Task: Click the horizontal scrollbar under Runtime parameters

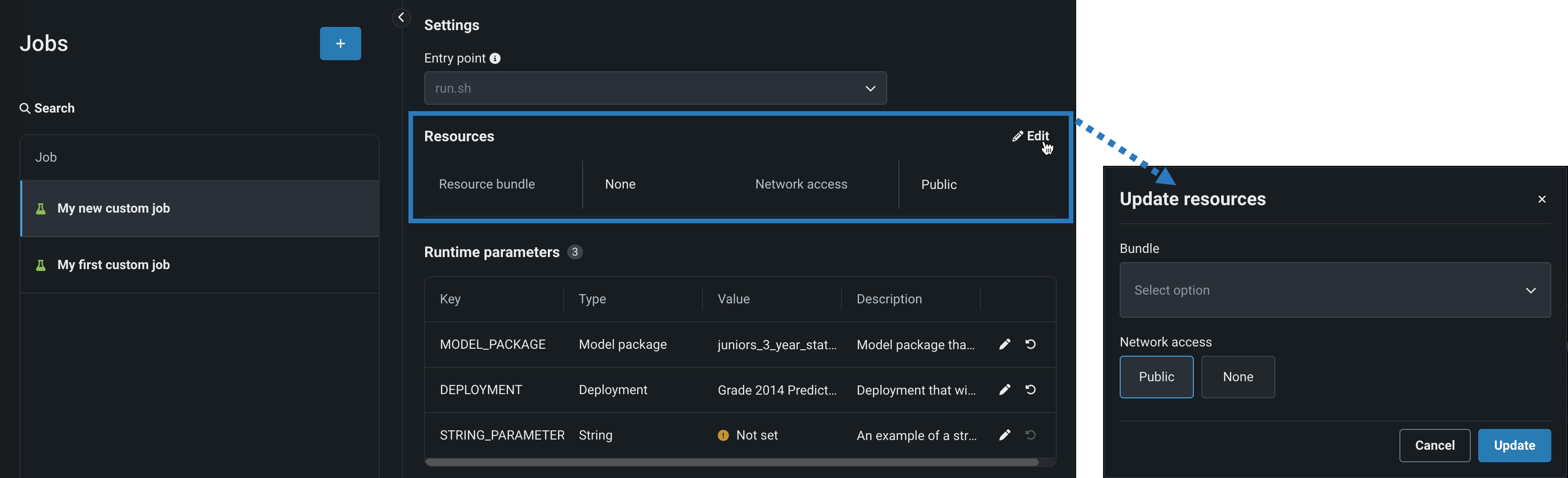Action: (730, 462)
